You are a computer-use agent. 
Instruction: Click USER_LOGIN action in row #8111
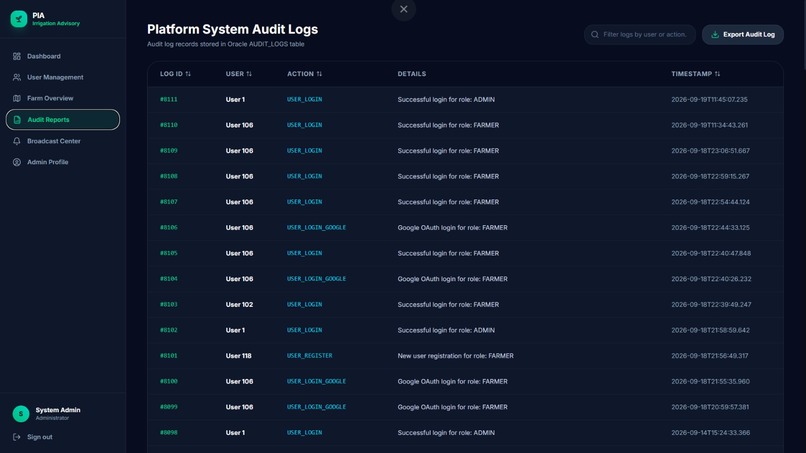click(304, 99)
